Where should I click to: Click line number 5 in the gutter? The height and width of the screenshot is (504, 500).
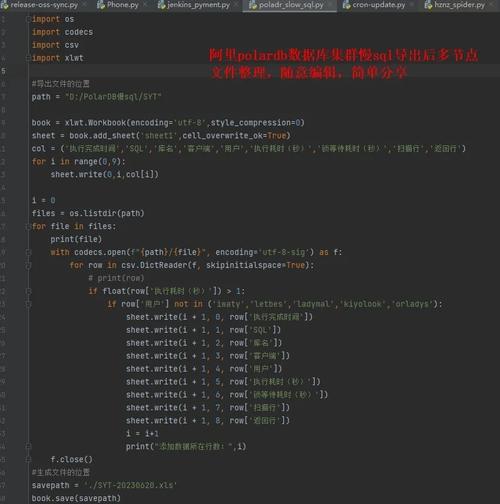tap(3, 71)
